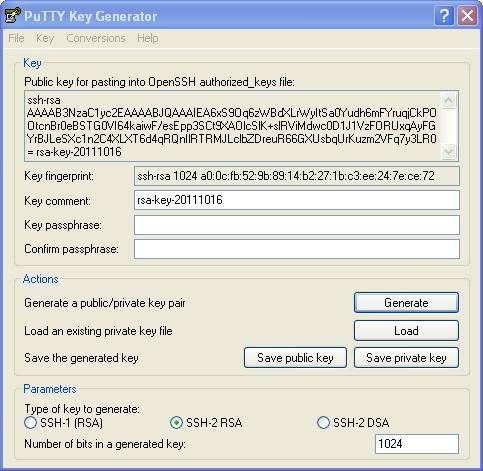
Task: Open the File menu
Action: 16,38
